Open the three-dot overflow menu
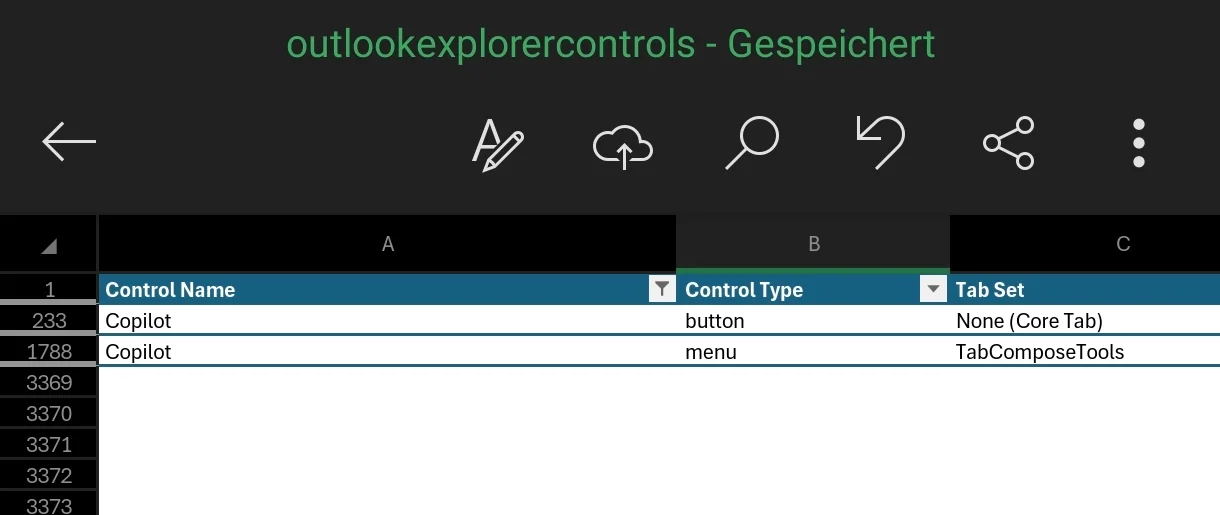 click(1138, 143)
